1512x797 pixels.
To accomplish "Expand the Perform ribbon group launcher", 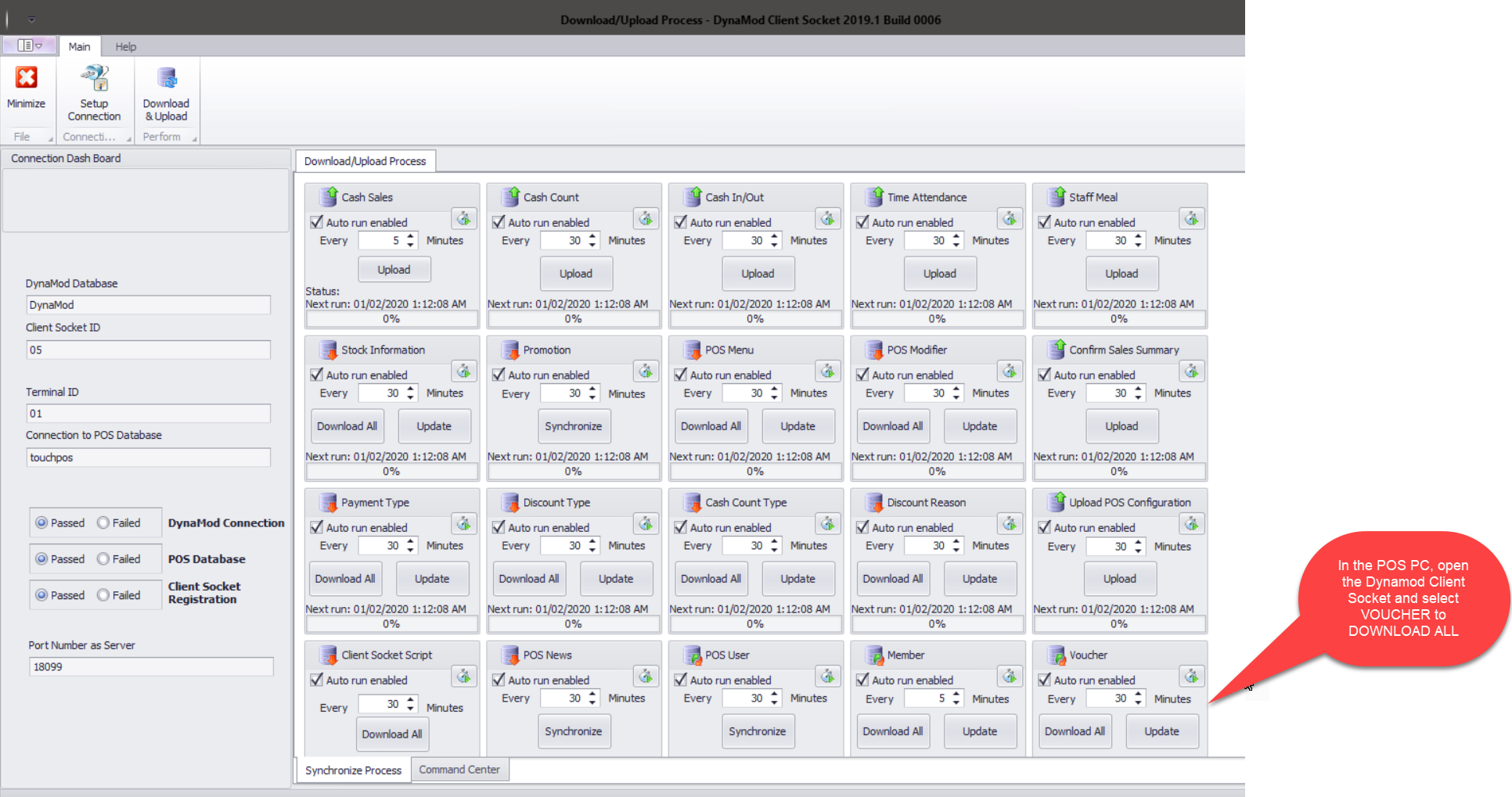I will (x=194, y=138).
